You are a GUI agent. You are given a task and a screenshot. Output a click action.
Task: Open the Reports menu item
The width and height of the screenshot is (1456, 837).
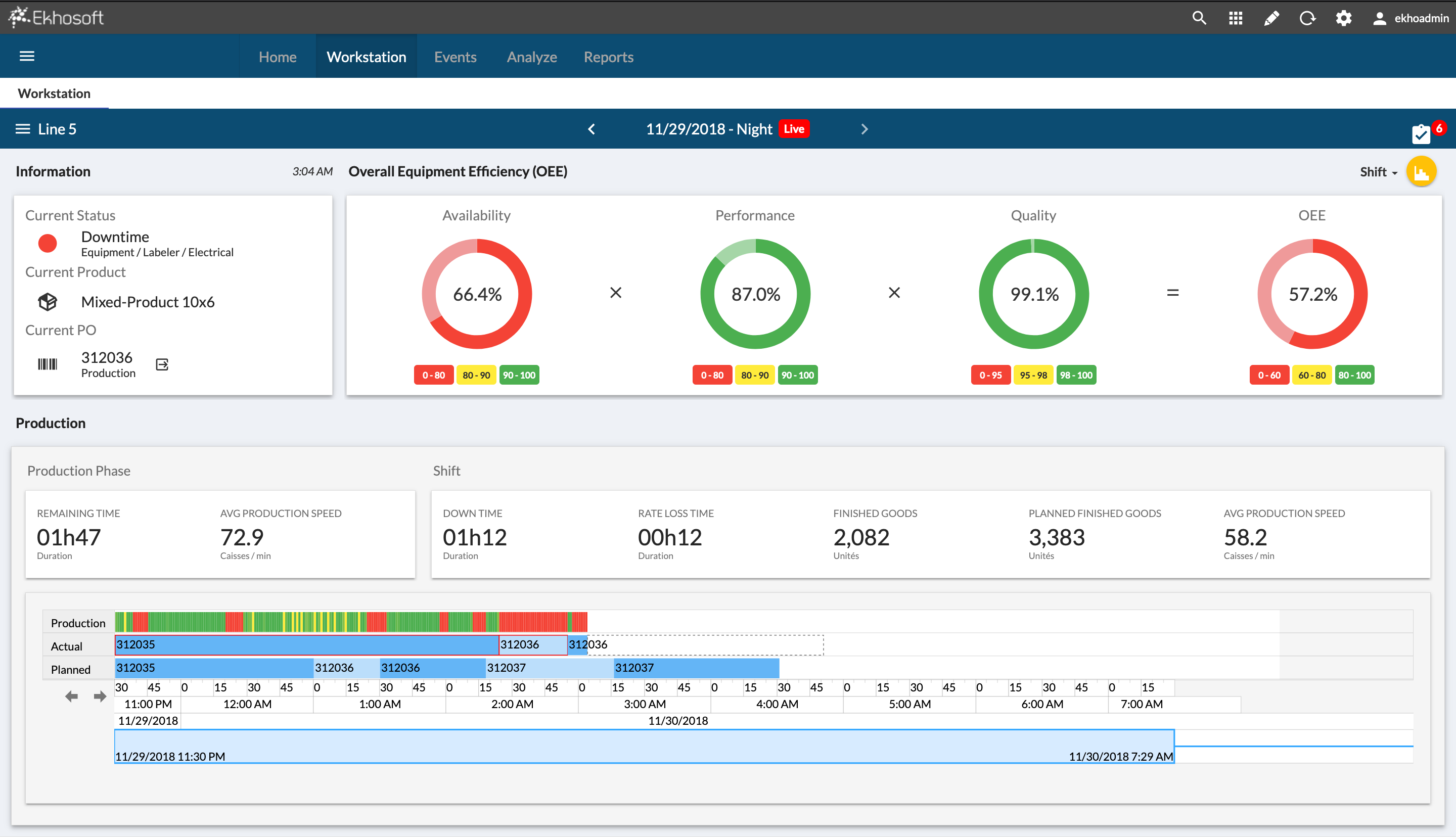click(x=608, y=56)
